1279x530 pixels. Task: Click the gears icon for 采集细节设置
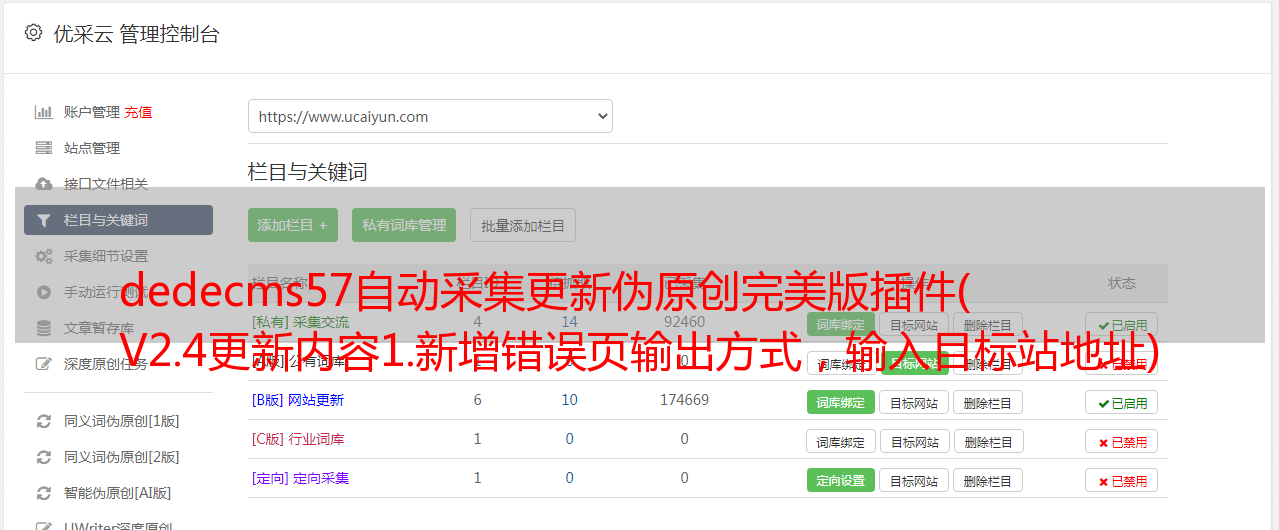coord(43,256)
